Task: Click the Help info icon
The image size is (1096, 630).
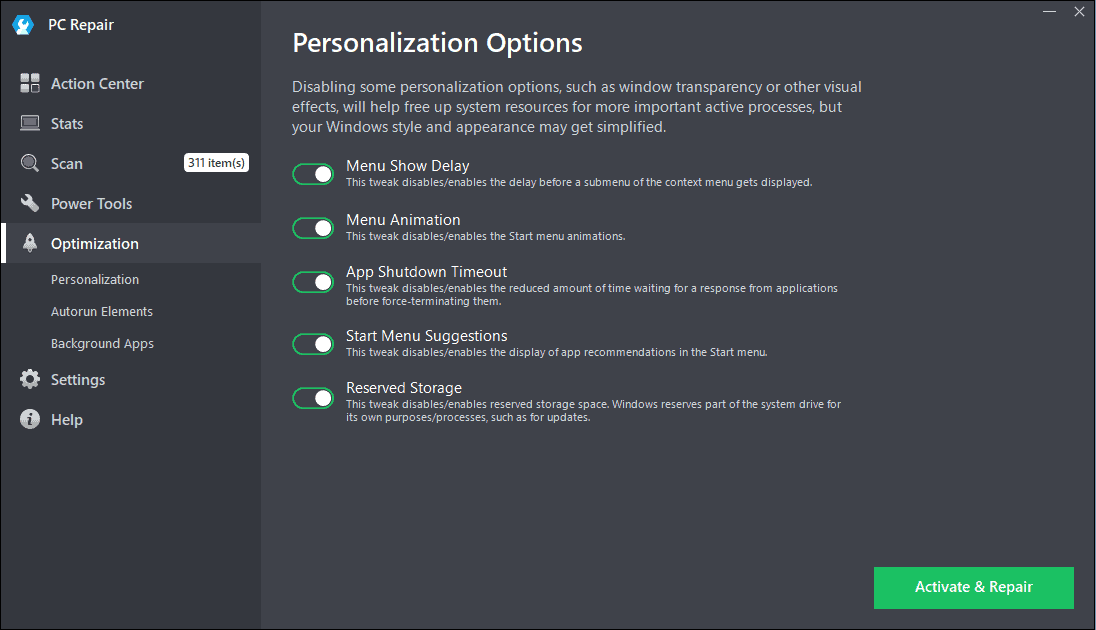Action: 29,420
